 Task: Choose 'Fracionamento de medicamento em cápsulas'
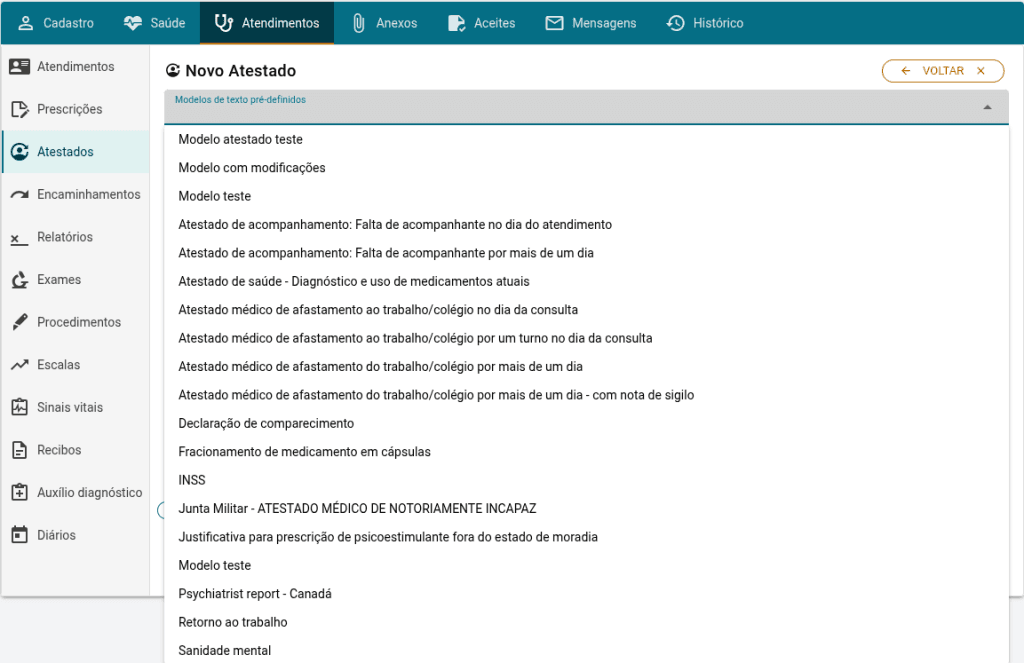click(586, 452)
